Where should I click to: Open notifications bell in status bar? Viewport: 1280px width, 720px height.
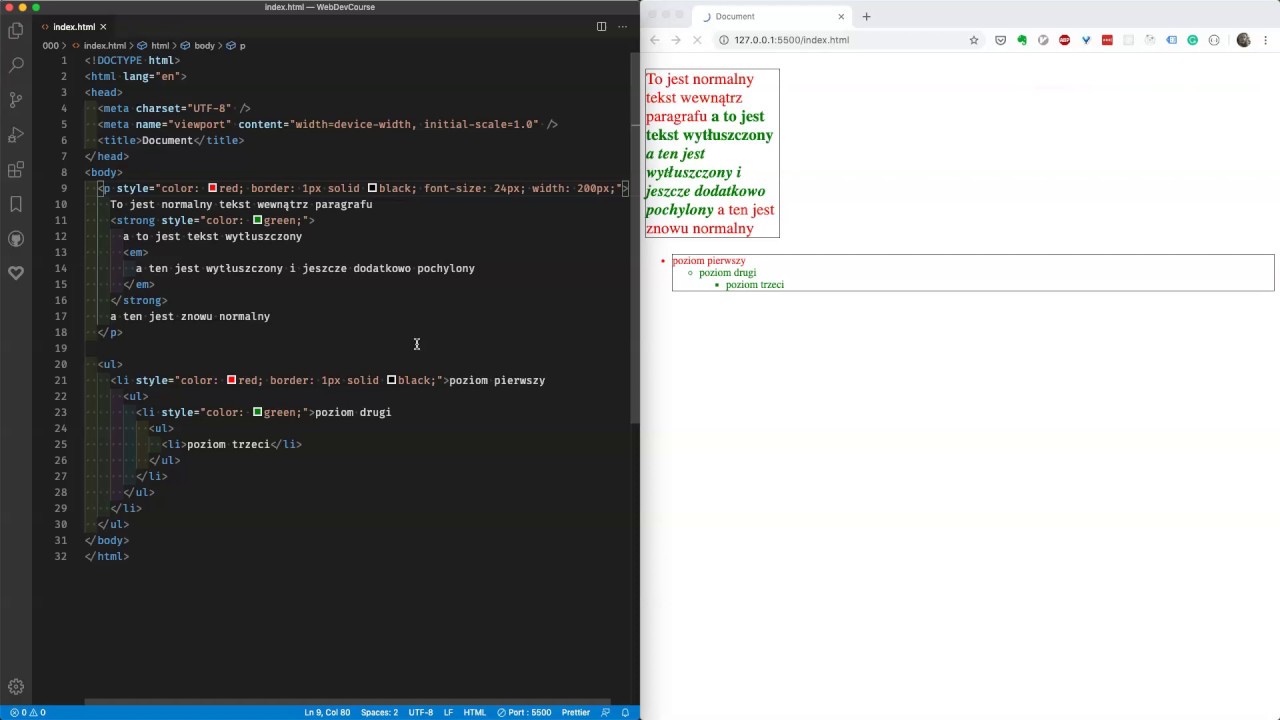coord(625,712)
